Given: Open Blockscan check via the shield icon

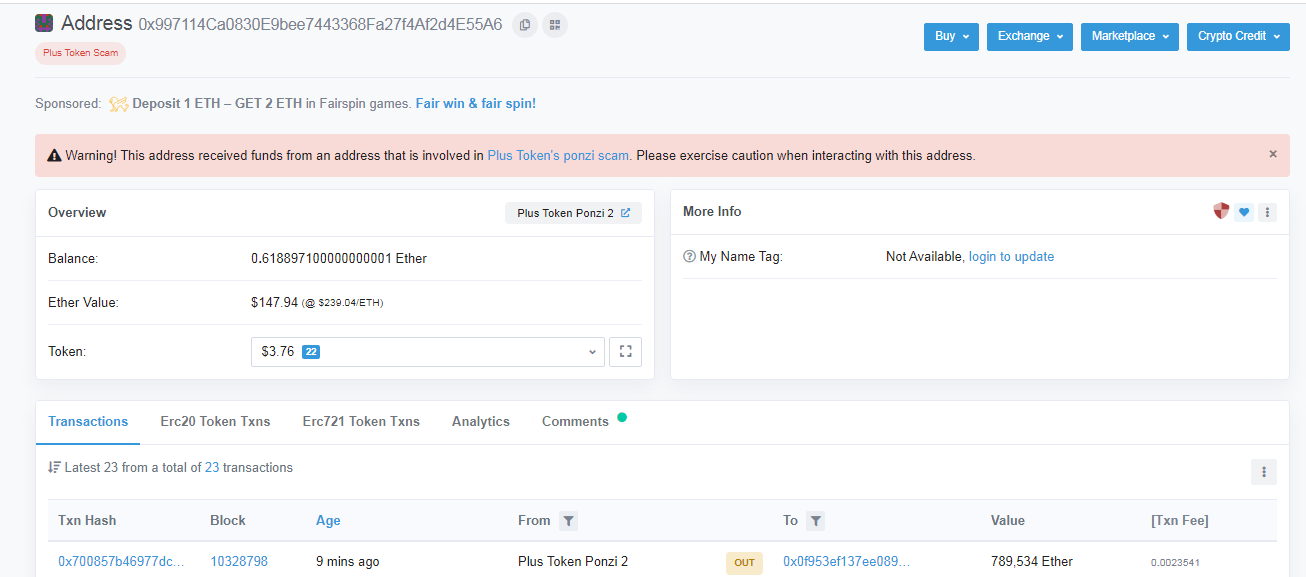Looking at the screenshot, I should pyautogui.click(x=1221, y=211).
